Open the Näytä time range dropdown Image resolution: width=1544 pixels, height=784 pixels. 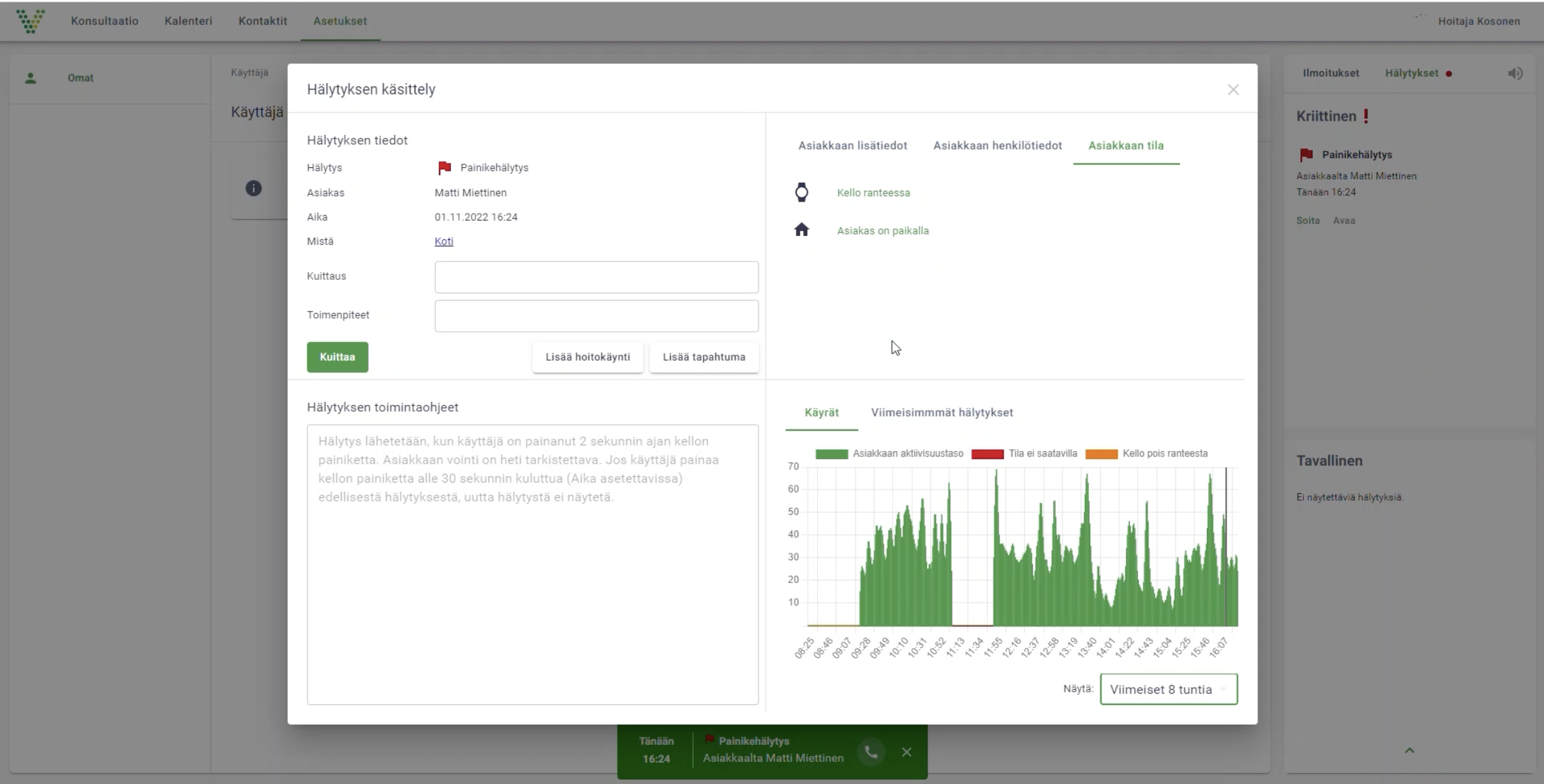click(x=1168, y=689)
